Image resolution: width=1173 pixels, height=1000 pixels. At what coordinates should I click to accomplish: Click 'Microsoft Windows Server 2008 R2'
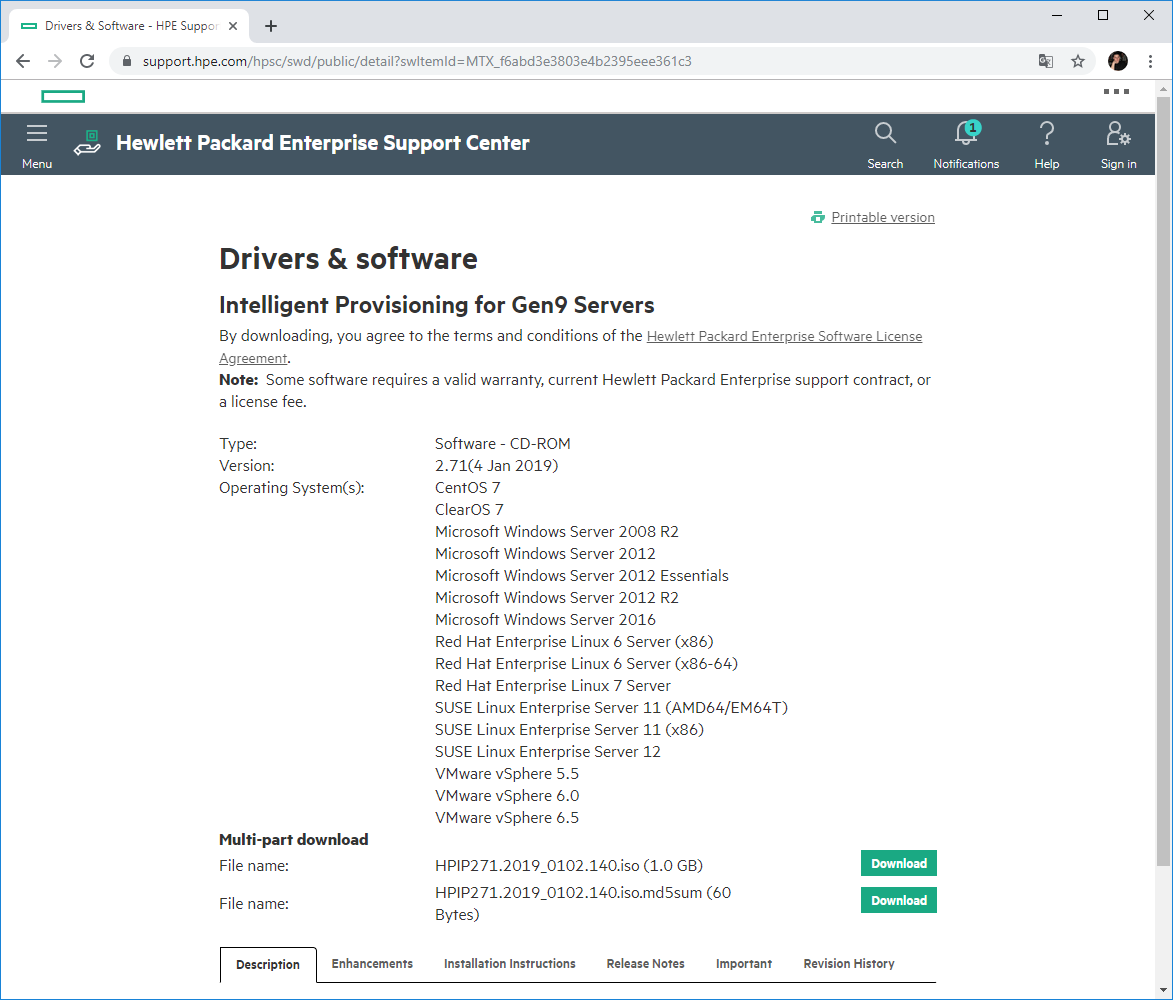(557, 532)
